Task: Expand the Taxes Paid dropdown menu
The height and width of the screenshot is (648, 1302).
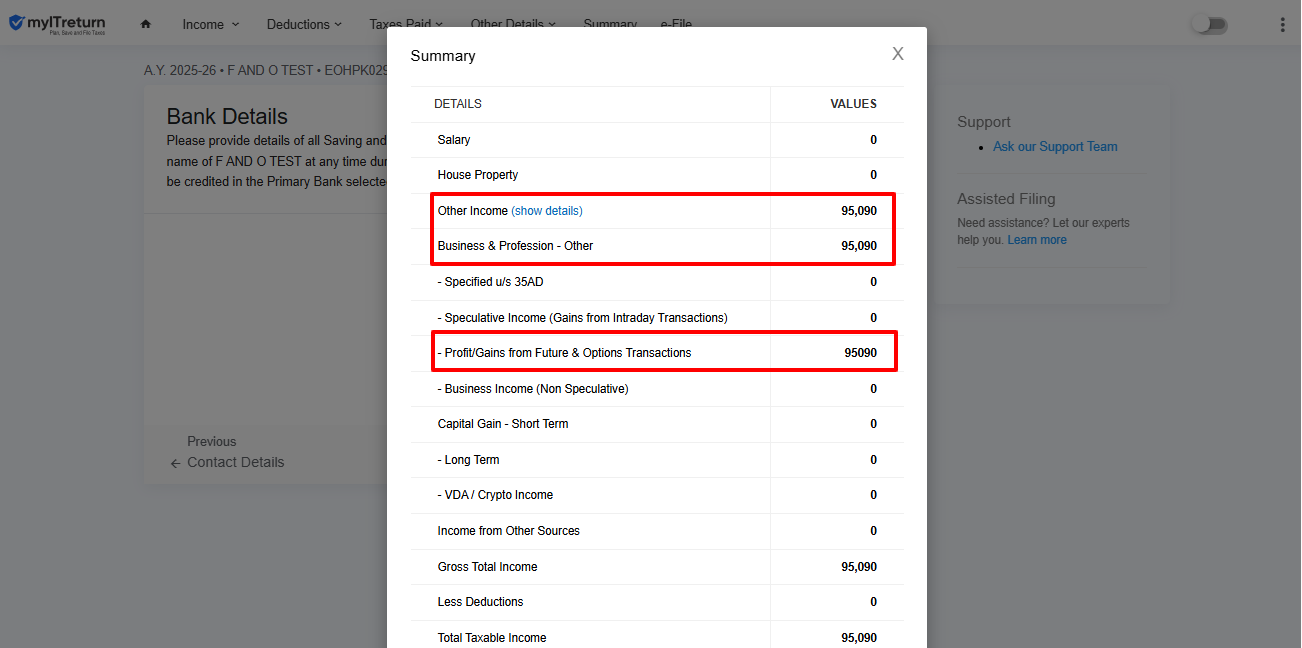Action: 406,24
